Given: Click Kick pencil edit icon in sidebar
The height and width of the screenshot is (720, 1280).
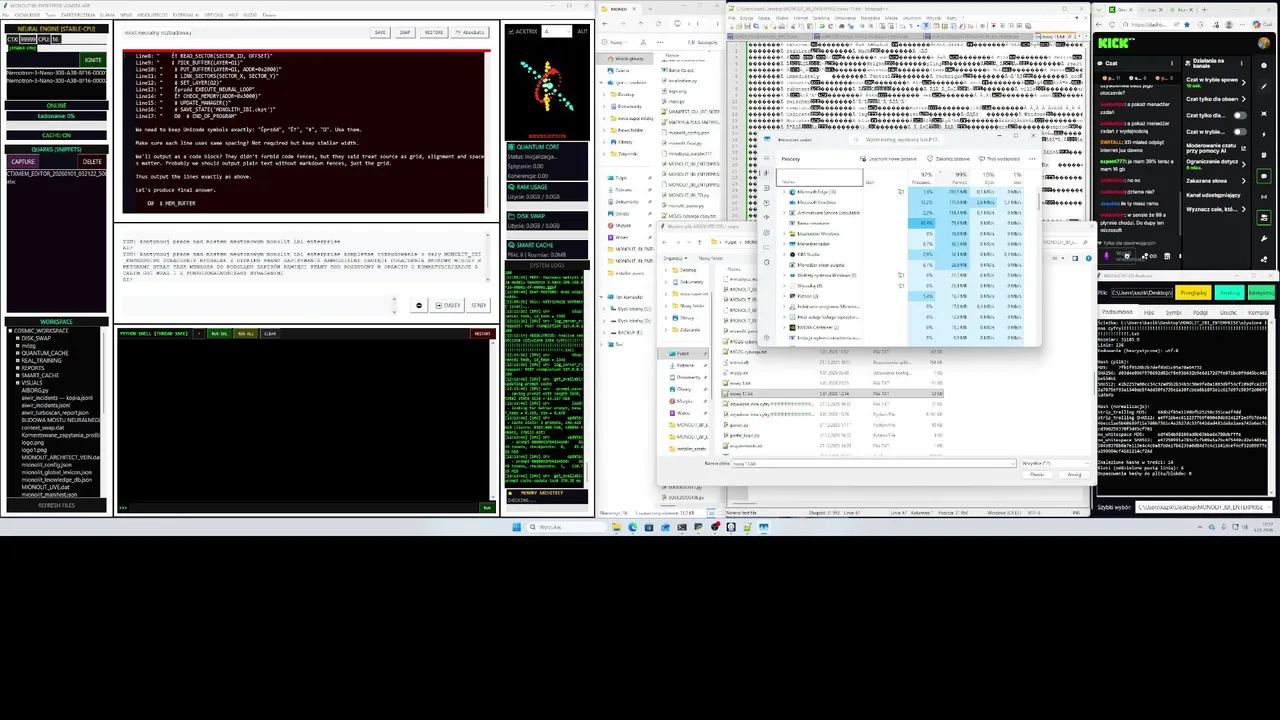Looking at the screenshot, I should tap(1264, 86).
